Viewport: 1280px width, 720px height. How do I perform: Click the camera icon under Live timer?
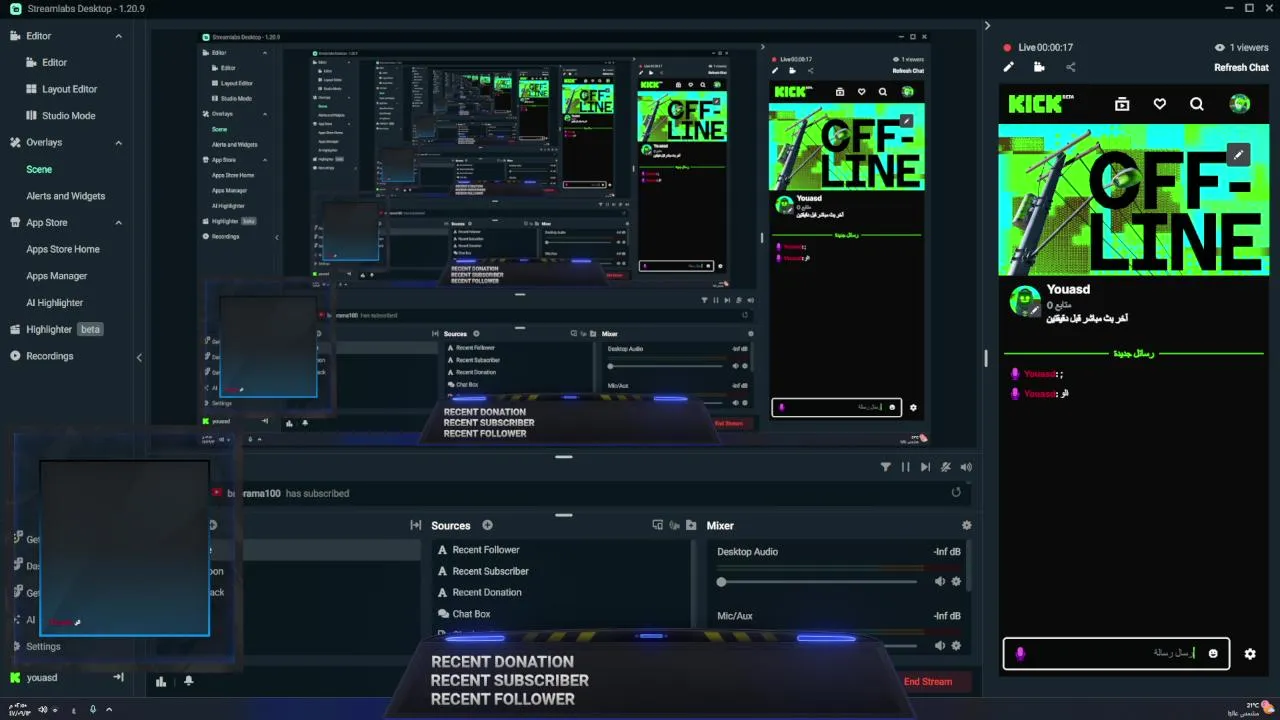(x=1039, y=67)
